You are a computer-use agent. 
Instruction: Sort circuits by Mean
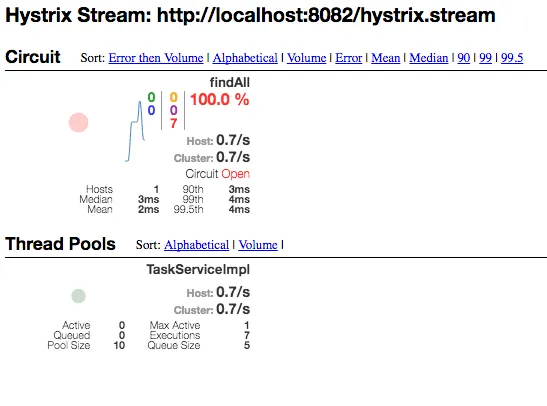point(385,58)
